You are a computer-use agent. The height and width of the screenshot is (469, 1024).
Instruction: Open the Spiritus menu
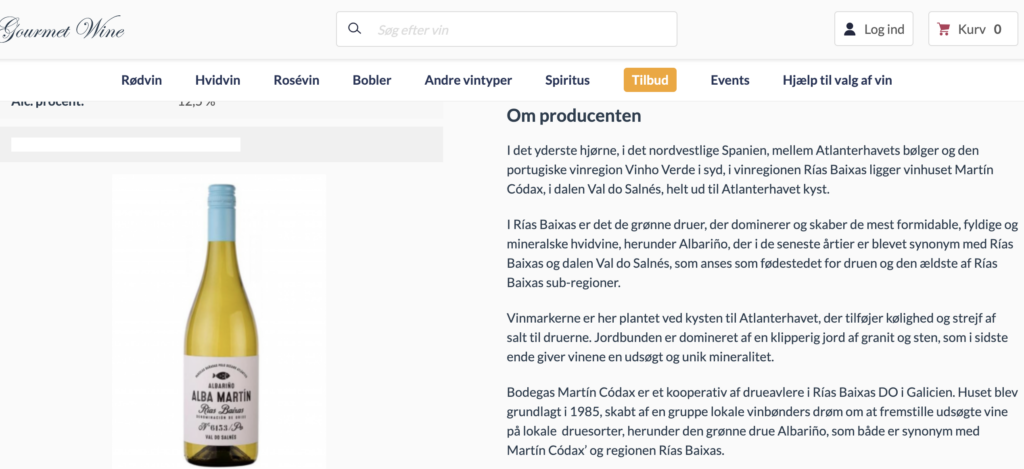click(x=568, y=80)
